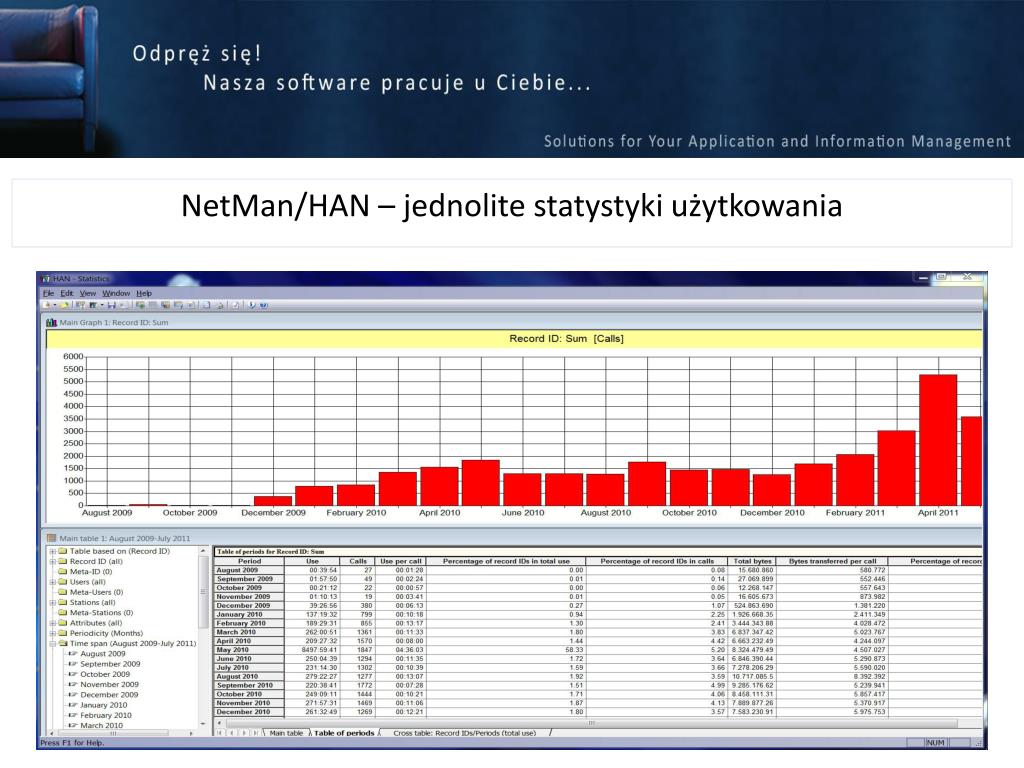Click the open folder icon for Time span
1024x768 pixels.
63,643
